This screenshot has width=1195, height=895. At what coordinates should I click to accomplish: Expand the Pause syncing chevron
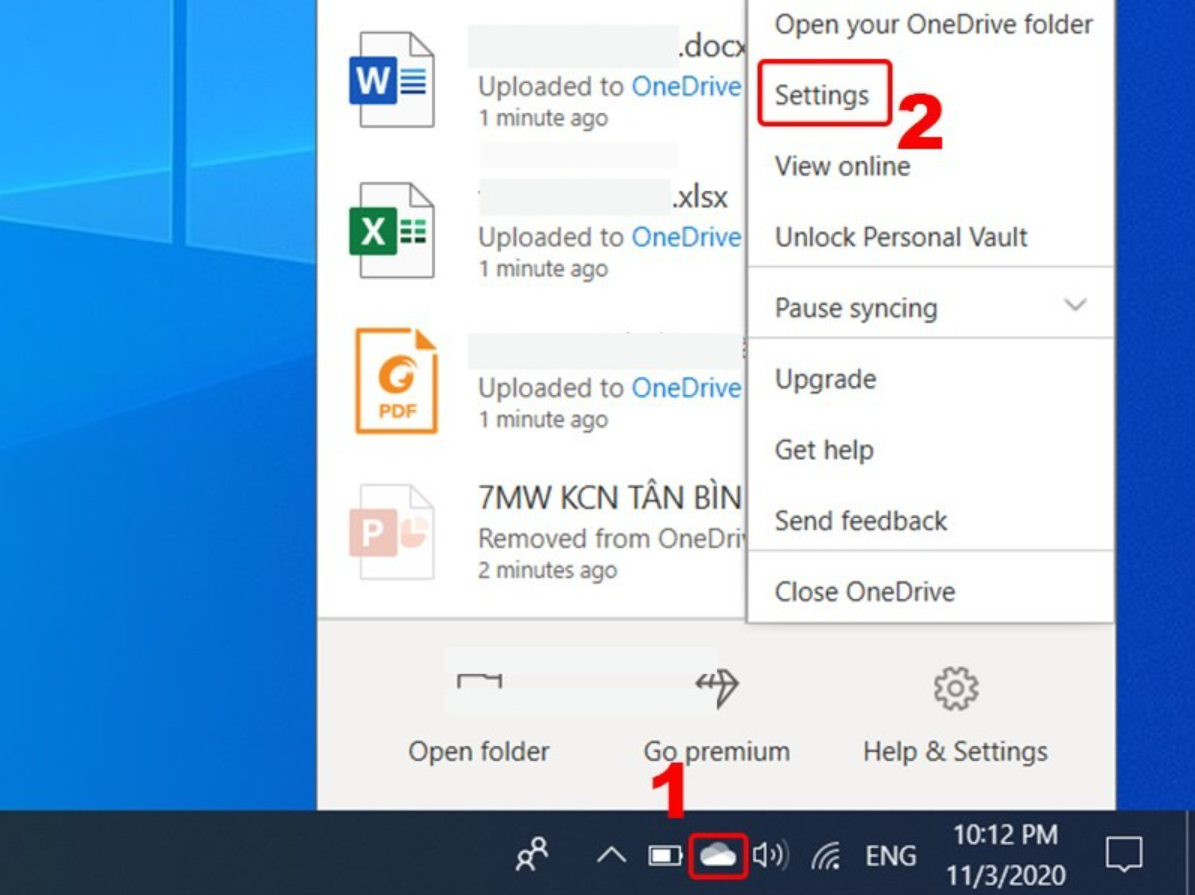pyautogui.click(x=1075, y=306)
